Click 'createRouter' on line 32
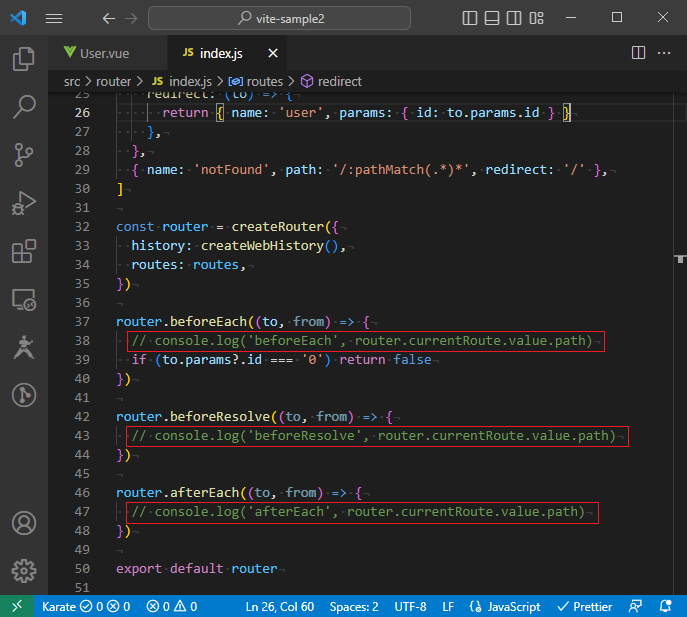The height and width of the screenshot is (617, 687). 278,227
